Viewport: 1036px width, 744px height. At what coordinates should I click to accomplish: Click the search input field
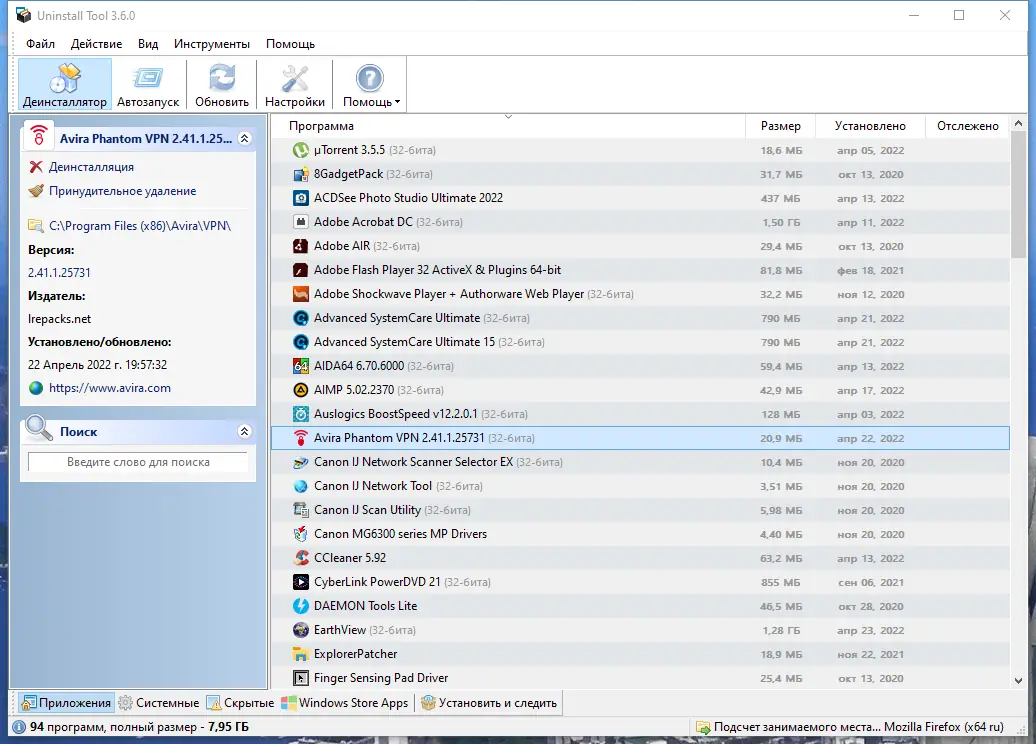(x=137, y=462)
